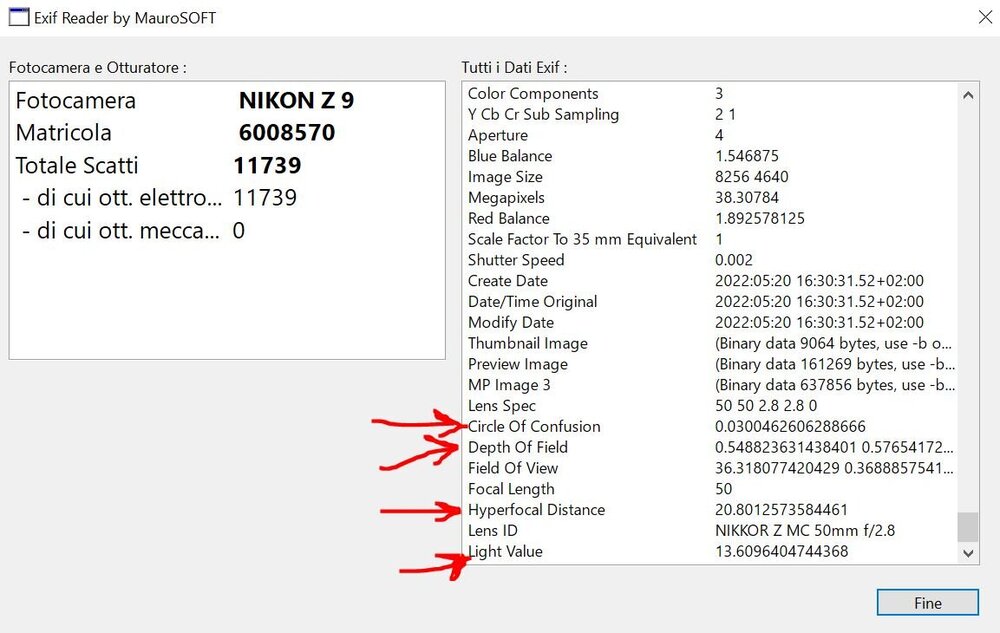Close the Exif Reader window

pos(985,17)
